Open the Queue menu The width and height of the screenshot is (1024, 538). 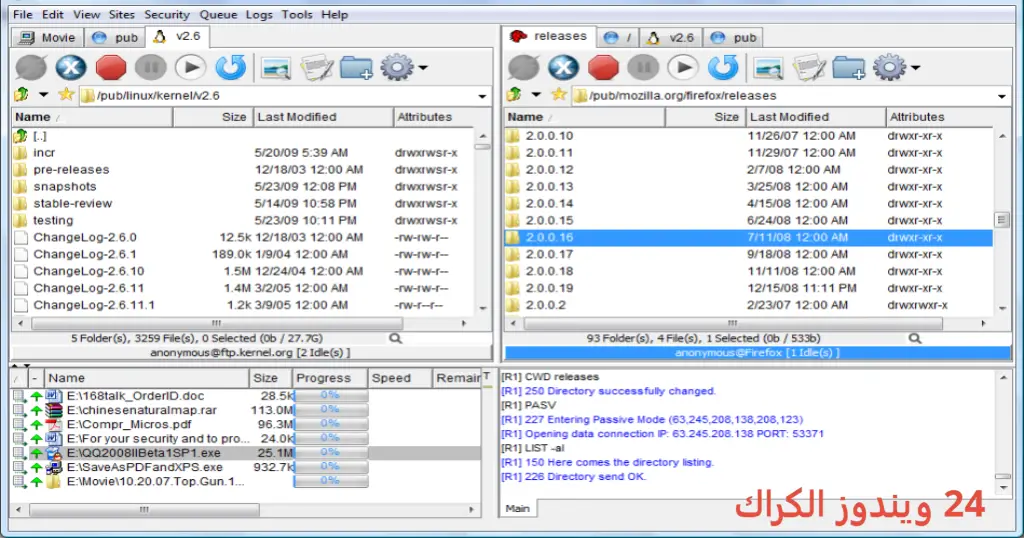pyautogui.click(x=218, y=14)
